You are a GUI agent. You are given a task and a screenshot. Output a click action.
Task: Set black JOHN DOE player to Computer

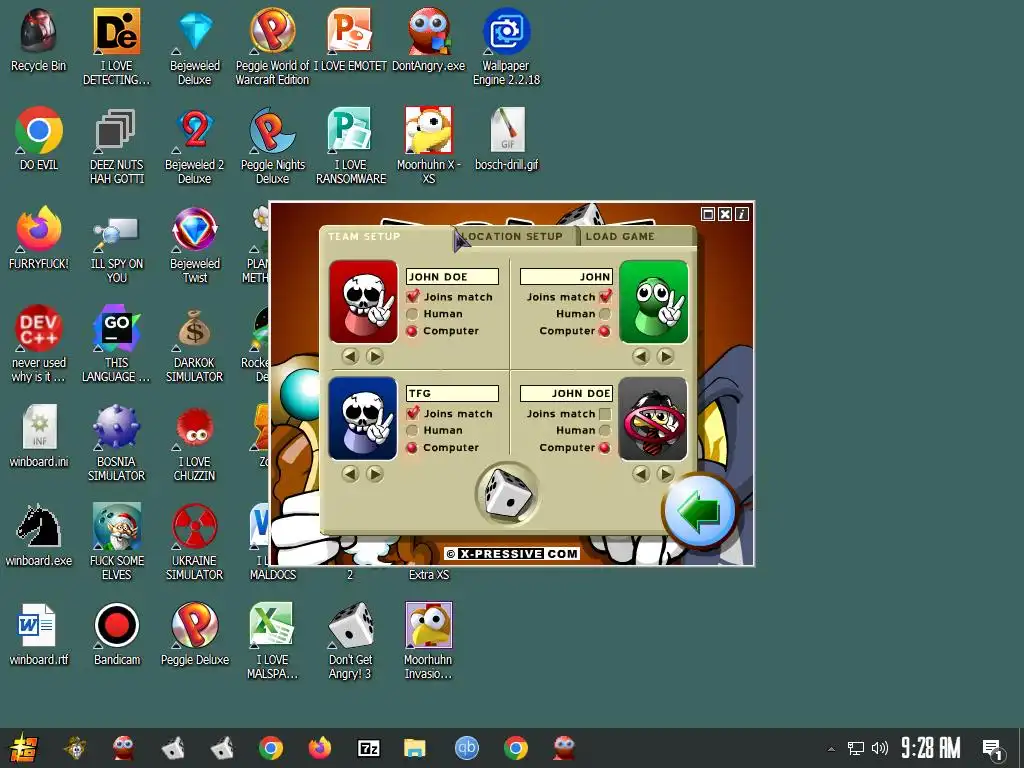point(605,447)
